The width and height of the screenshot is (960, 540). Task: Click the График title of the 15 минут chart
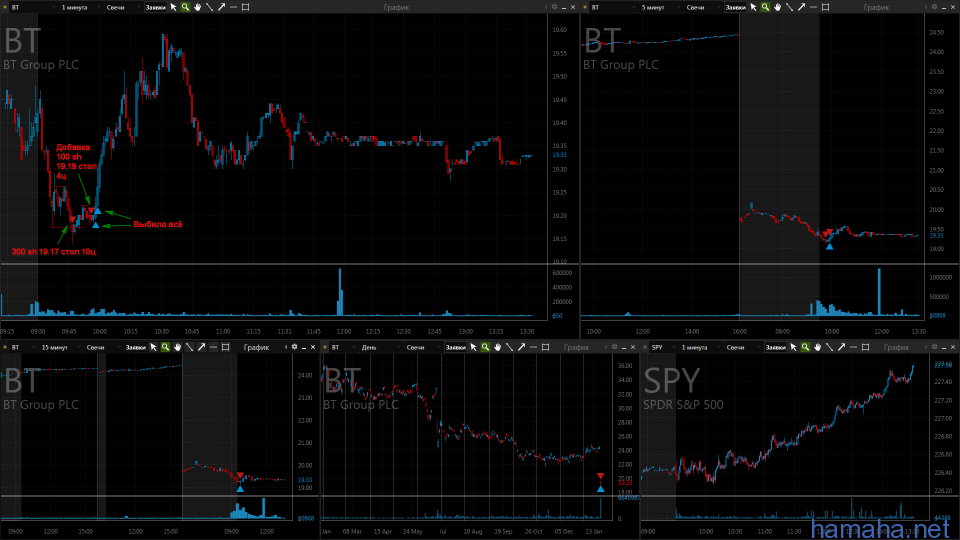256,347
